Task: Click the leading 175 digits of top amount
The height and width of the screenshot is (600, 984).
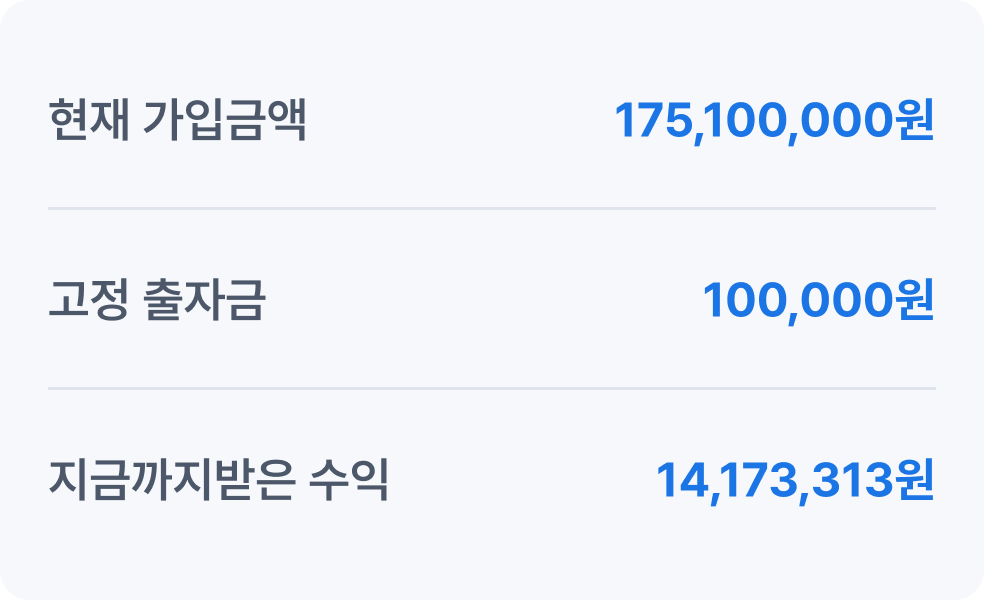Action: [x=653, y=120]
